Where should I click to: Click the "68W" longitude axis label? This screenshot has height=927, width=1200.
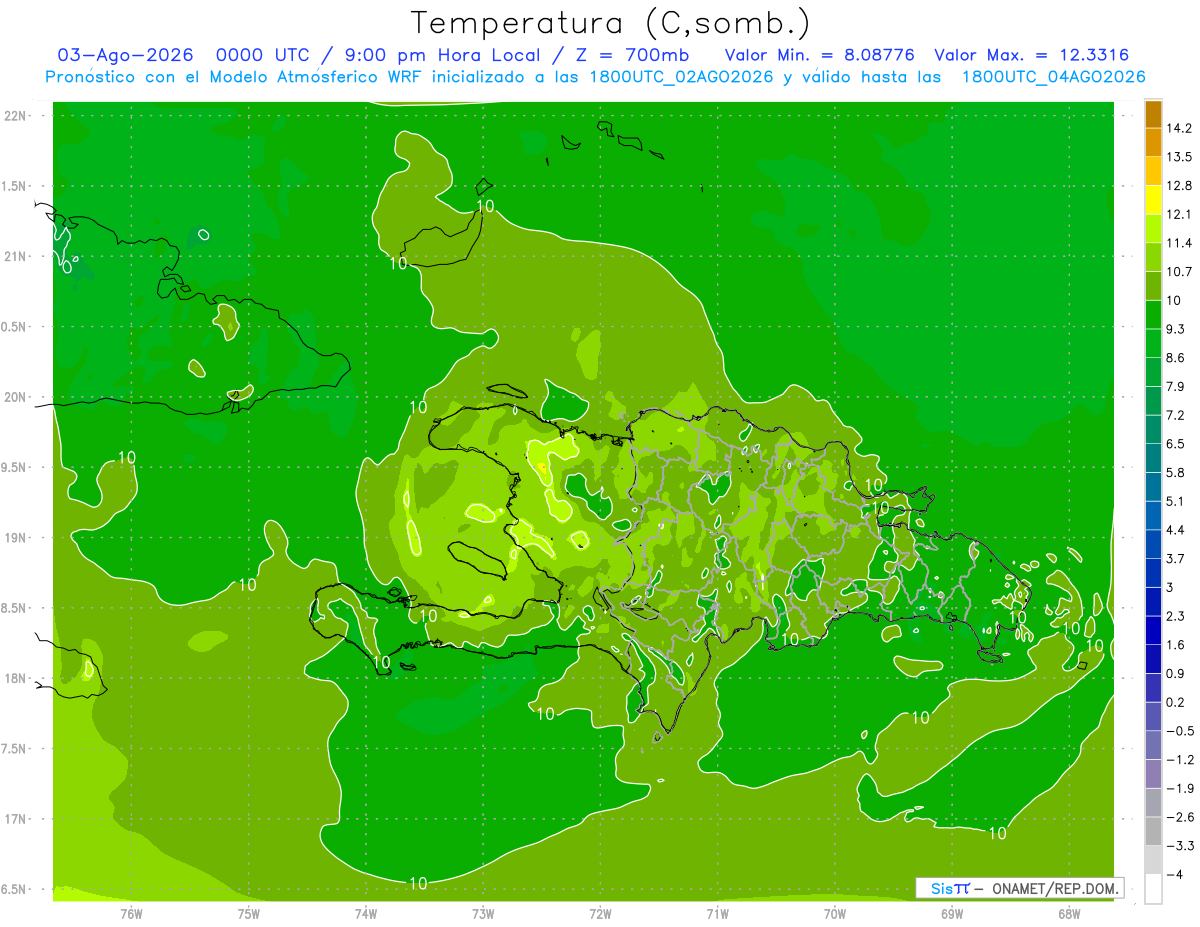(x=1068, y=913)
